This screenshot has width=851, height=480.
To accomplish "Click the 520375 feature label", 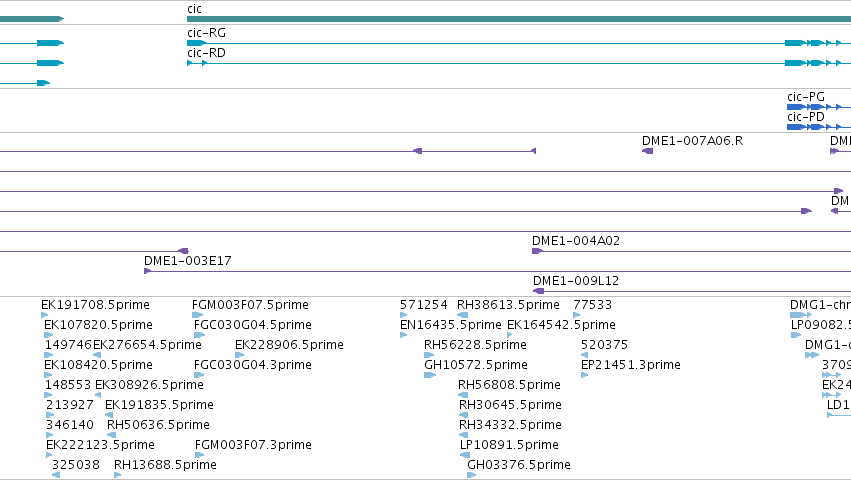I will (x=604, y=345).
